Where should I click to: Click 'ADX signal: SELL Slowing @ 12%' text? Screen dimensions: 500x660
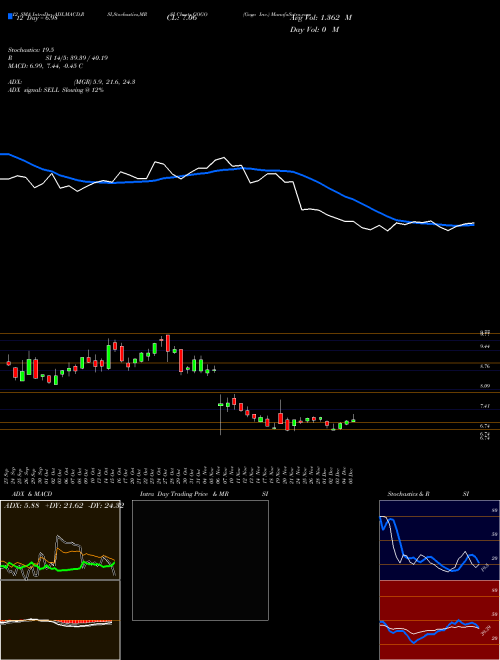56,90
